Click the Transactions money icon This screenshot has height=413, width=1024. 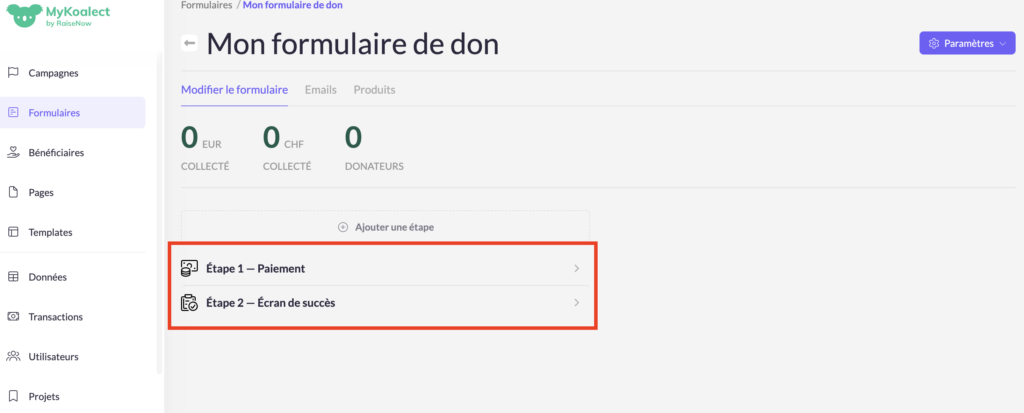13,317
